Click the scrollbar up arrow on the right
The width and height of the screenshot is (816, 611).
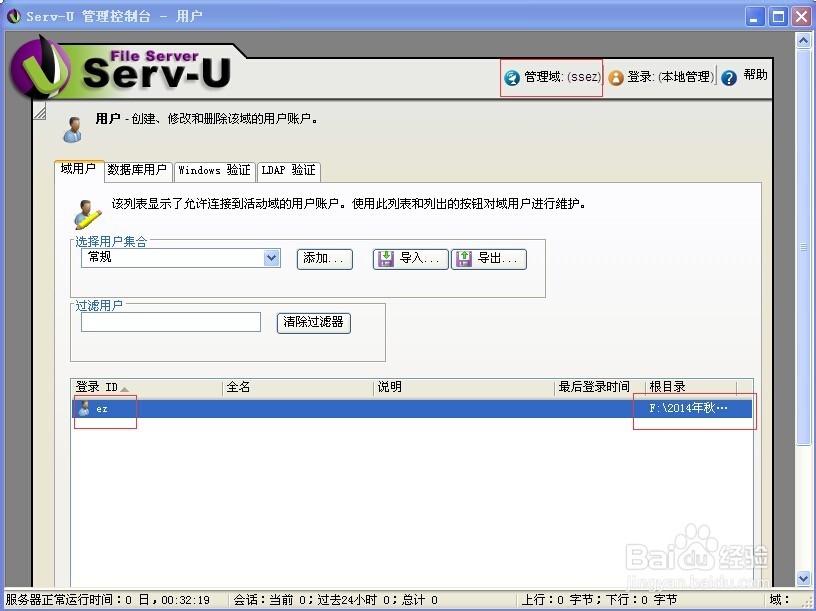803,41
